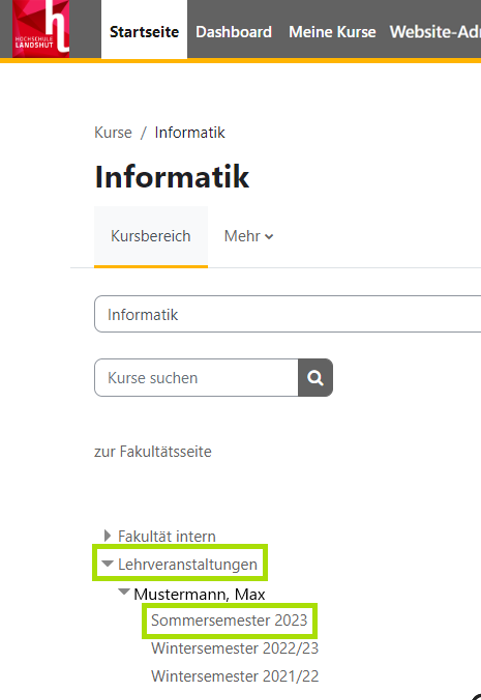481x700 pixels.
Task: Click the Kurse breadcrumb link
Action: [x=113, y=133]
